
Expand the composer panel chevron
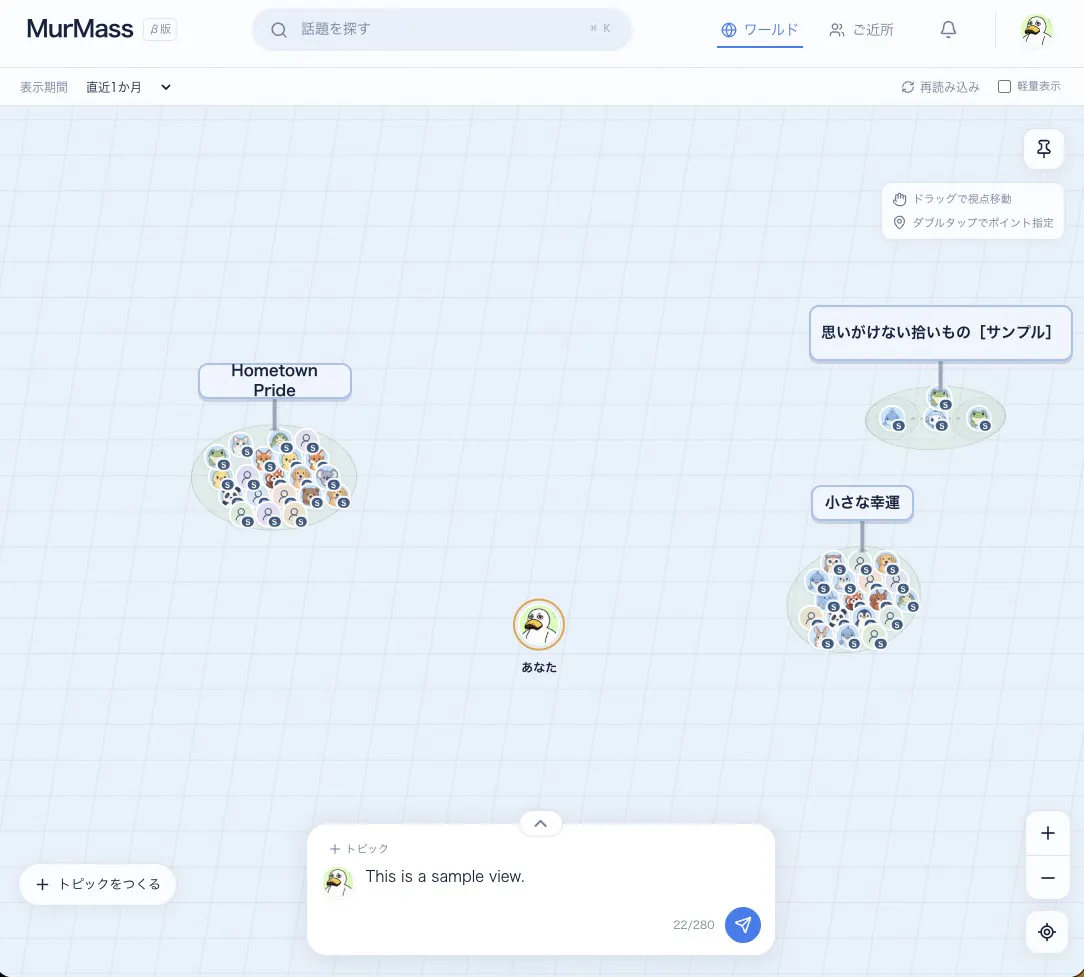point(541,824)
